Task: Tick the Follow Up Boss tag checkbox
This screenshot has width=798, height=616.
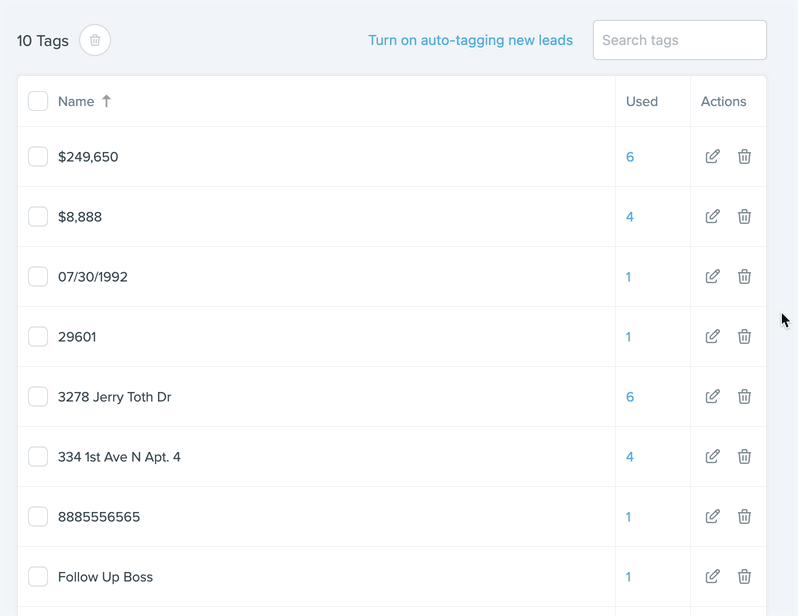Action: click(38, 577)
